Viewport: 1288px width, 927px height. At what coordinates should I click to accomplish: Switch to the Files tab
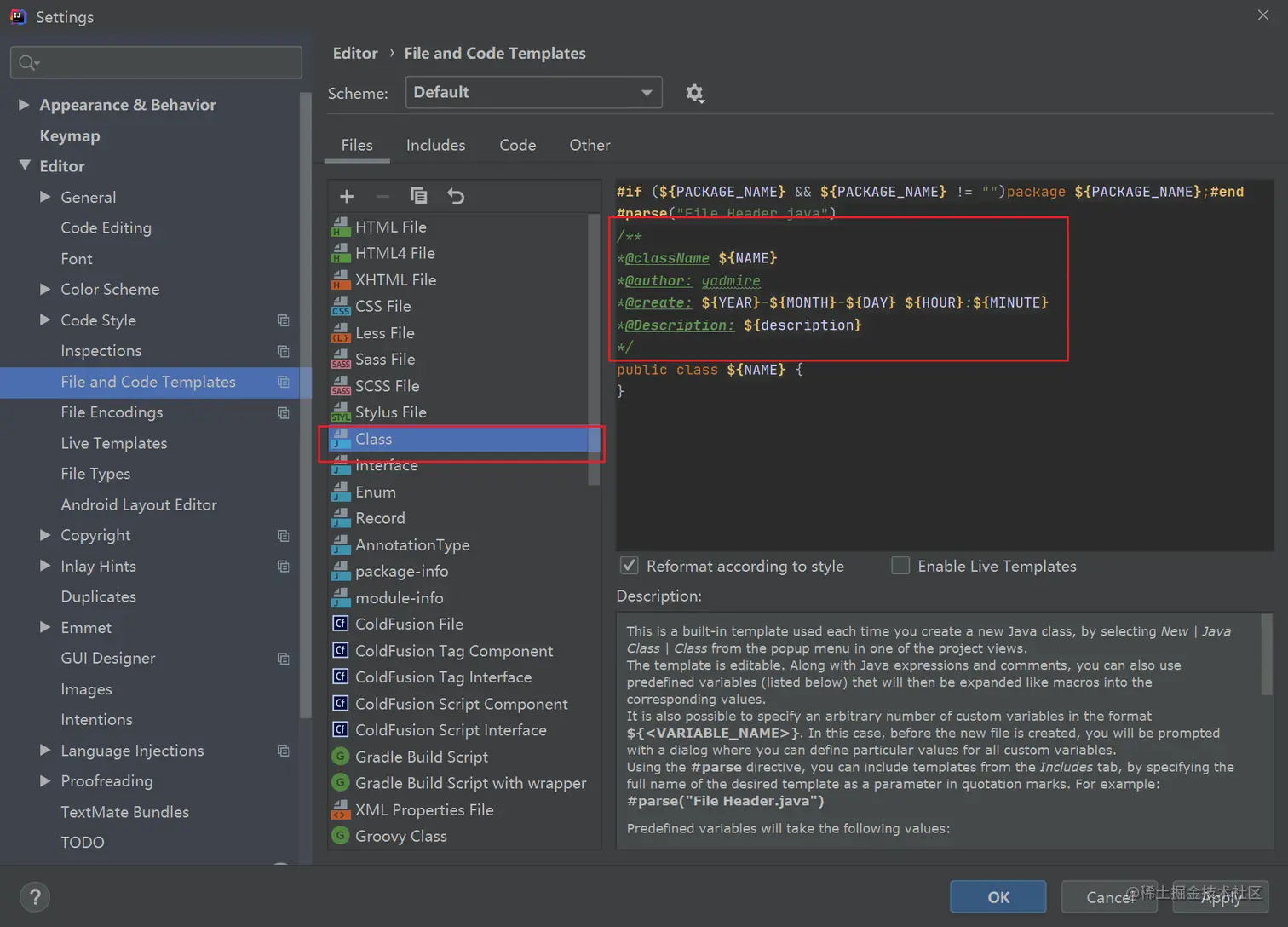[x=357, y=145]
